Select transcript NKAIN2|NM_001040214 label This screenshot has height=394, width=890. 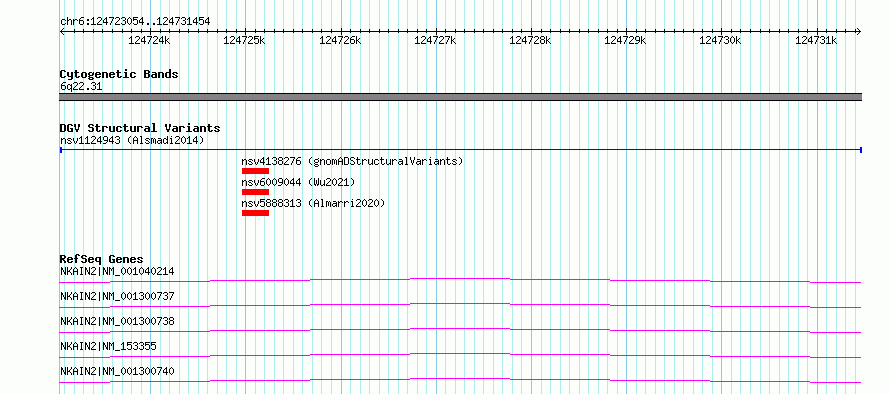(117, 271)
